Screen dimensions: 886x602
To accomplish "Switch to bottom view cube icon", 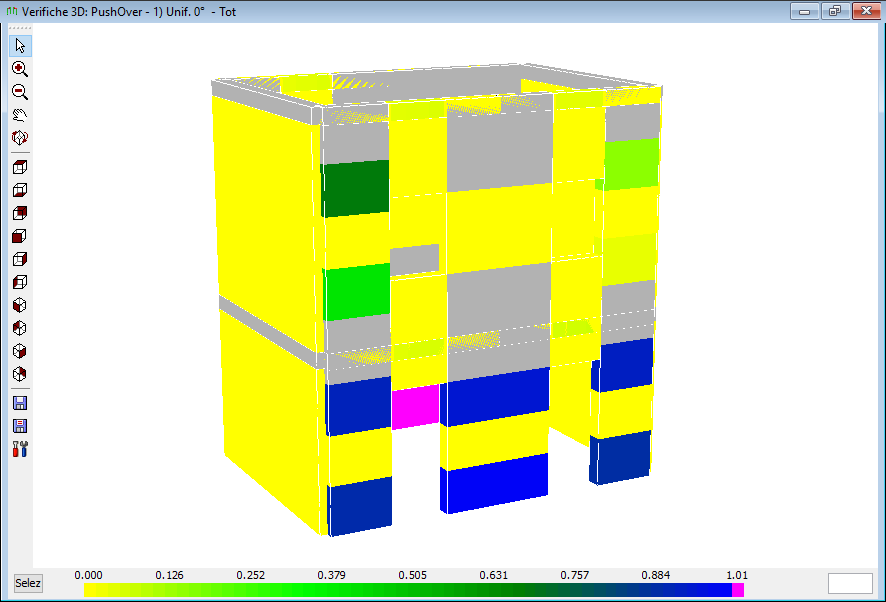I will click(20, 190).
